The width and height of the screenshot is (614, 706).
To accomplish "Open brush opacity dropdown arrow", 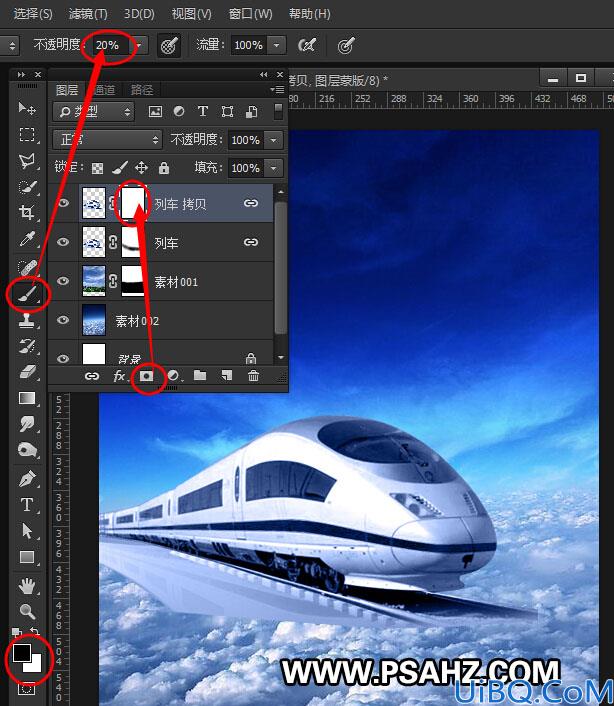I will point(139,45).
